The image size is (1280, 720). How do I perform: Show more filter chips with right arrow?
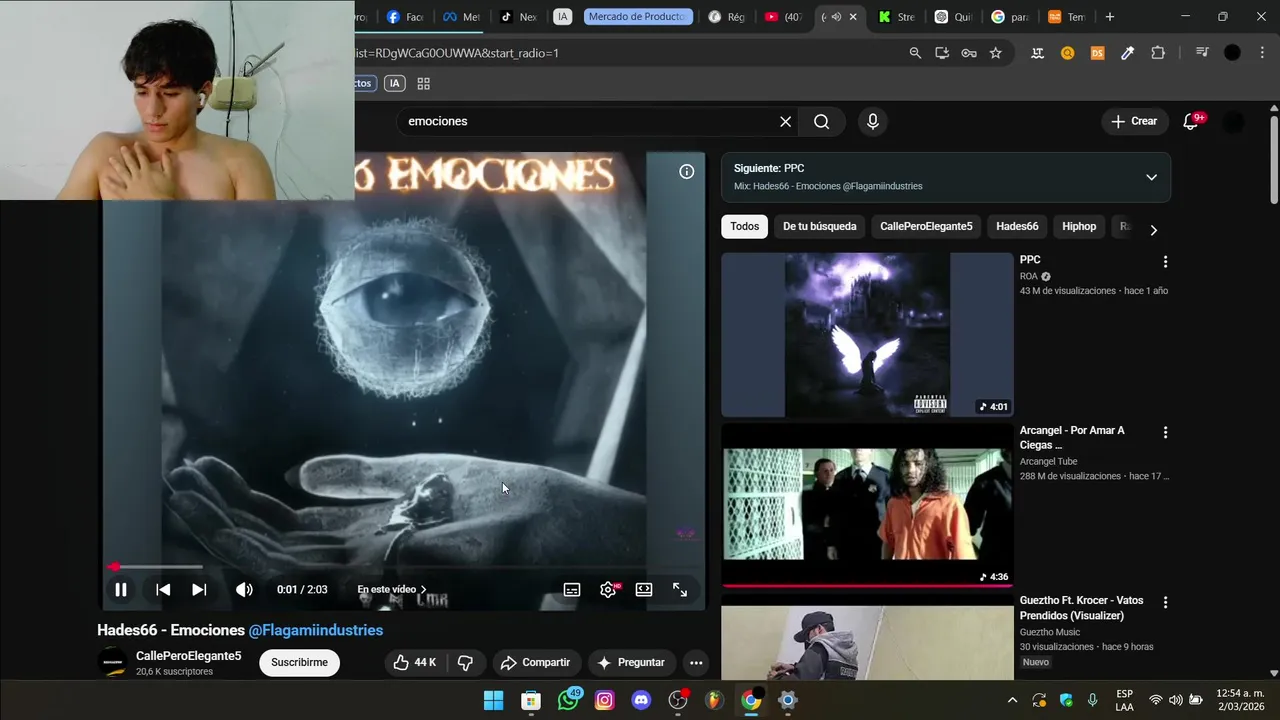click(1153, 230)
